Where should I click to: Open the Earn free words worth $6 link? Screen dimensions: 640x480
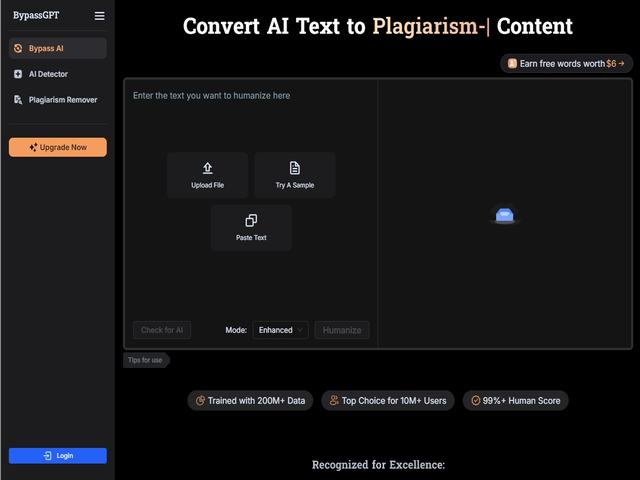pos(567,63)
